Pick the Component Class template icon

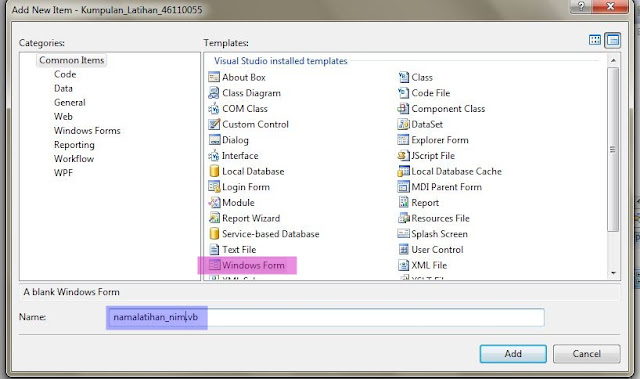(403, 109)
